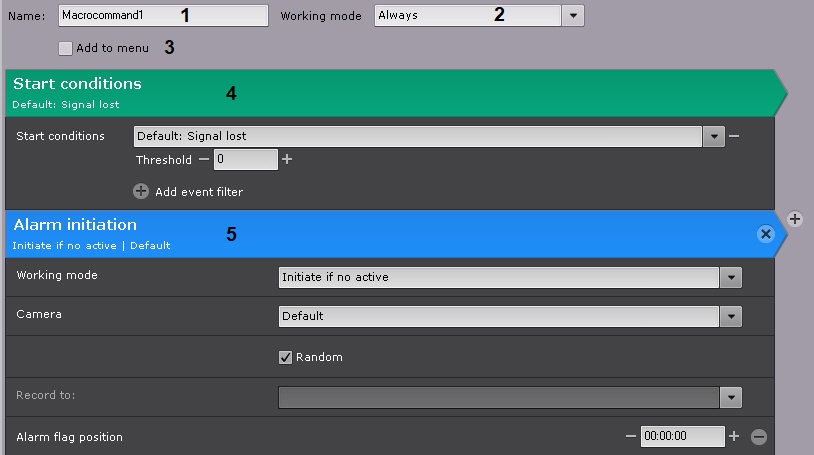Increase the Alarm flag position time
Image resolution: width=814 pixels, height=455 pixels.
pyautogui.click(x=734, y=436)
